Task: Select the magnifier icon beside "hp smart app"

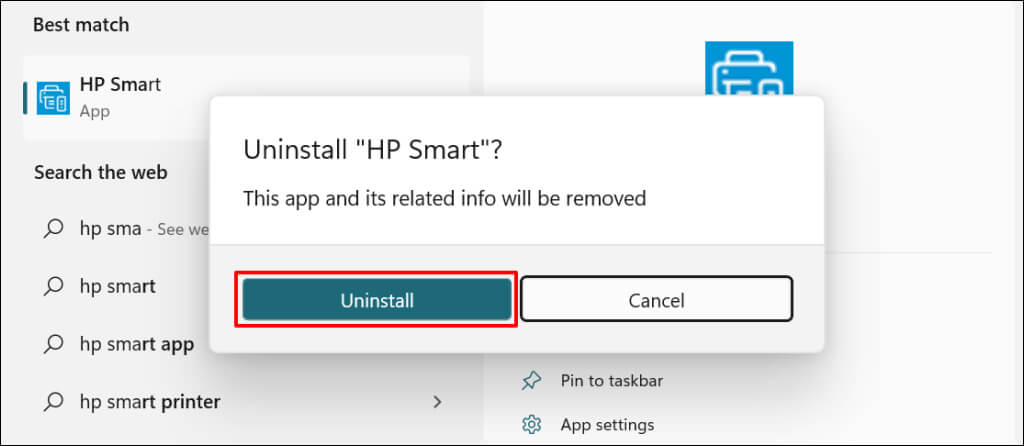Action: (x=52, y=344)
